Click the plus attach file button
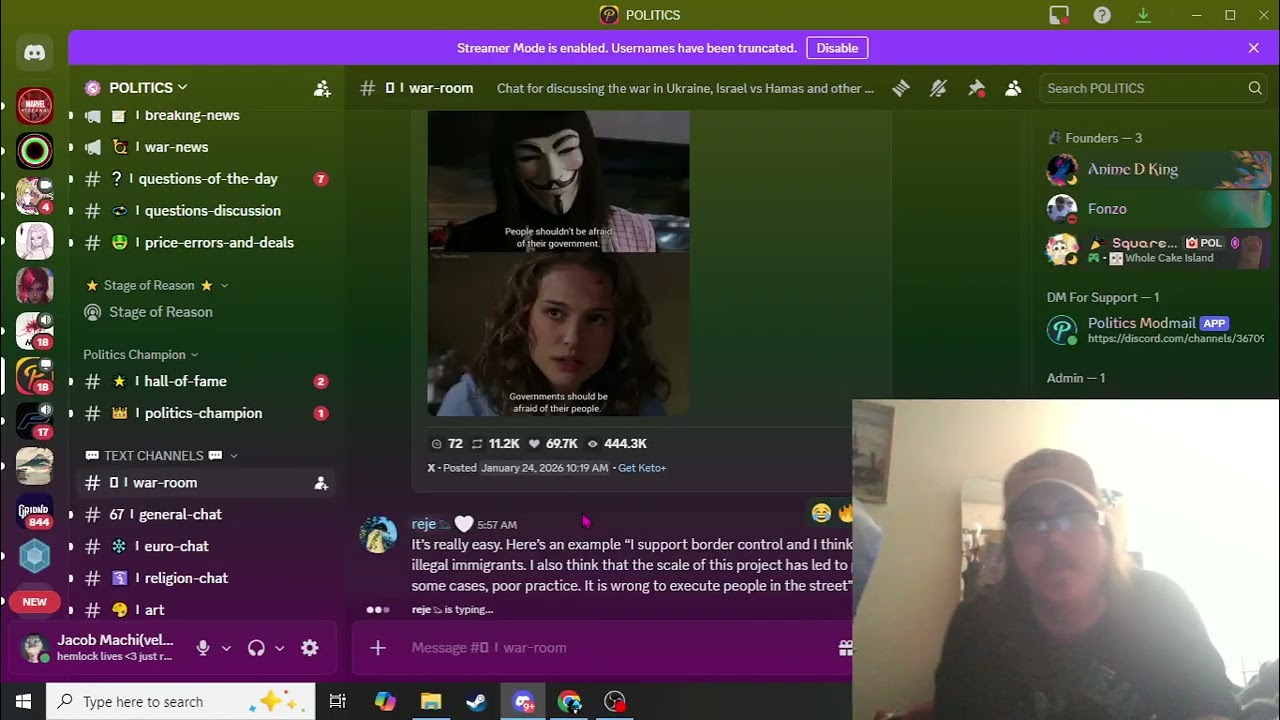The height and width of the screenshot is (720, 1280). pyautogui.click(x=378, y=648)
